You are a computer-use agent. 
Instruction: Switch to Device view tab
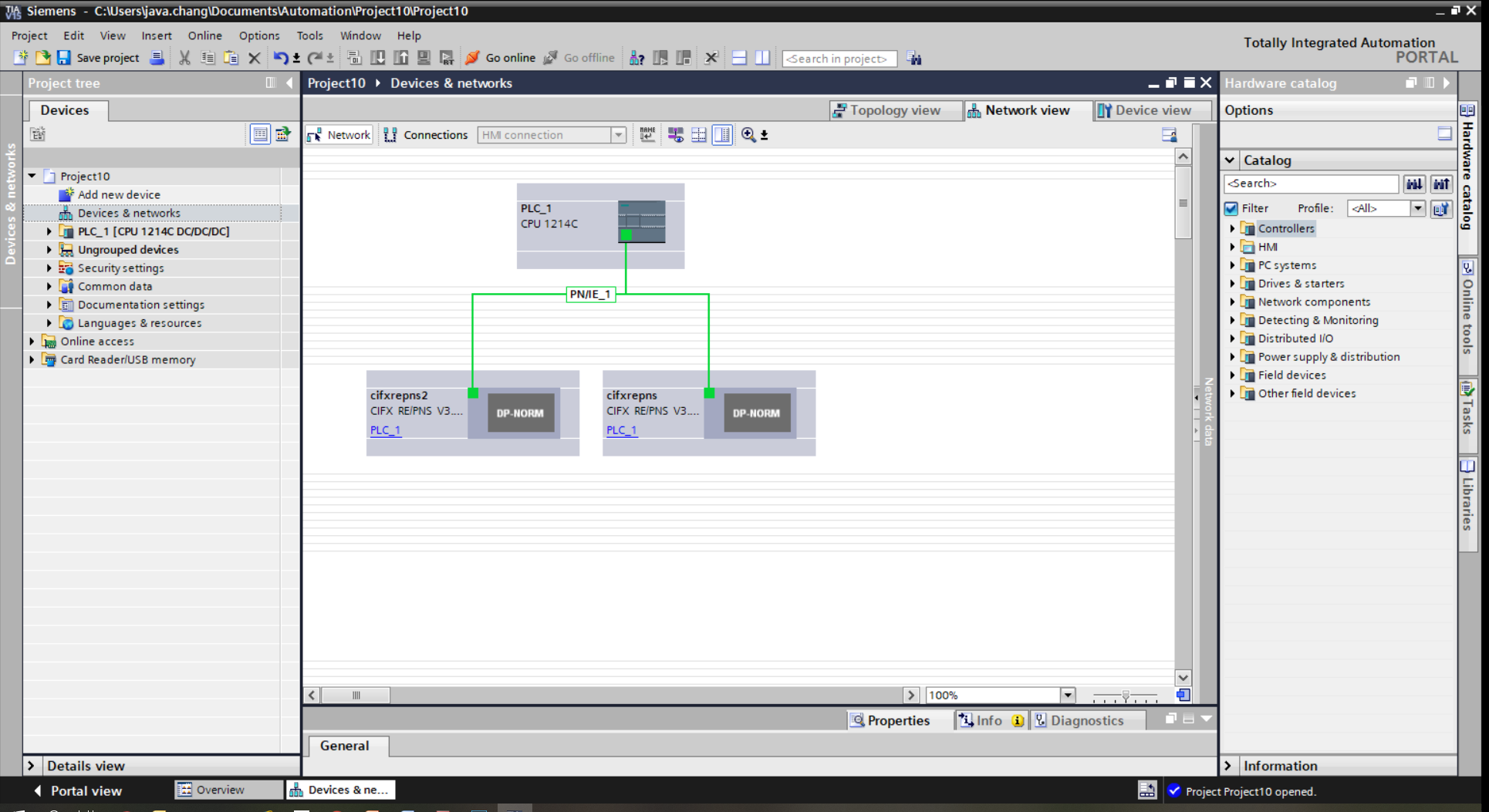1152,110
